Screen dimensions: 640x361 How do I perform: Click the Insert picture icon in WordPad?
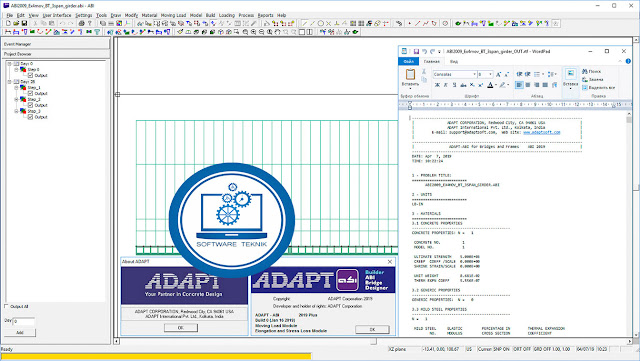(571, 74)
